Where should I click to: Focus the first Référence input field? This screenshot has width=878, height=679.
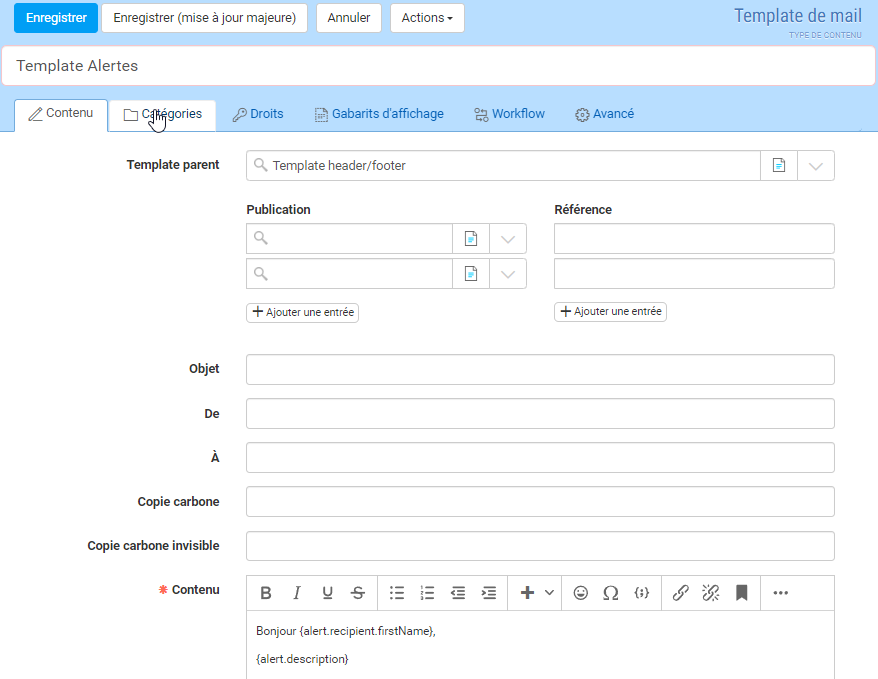694,239
